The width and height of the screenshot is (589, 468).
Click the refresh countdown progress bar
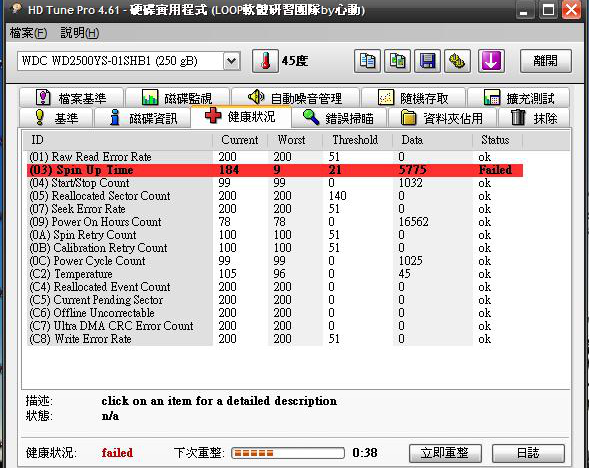click(288, 453)
